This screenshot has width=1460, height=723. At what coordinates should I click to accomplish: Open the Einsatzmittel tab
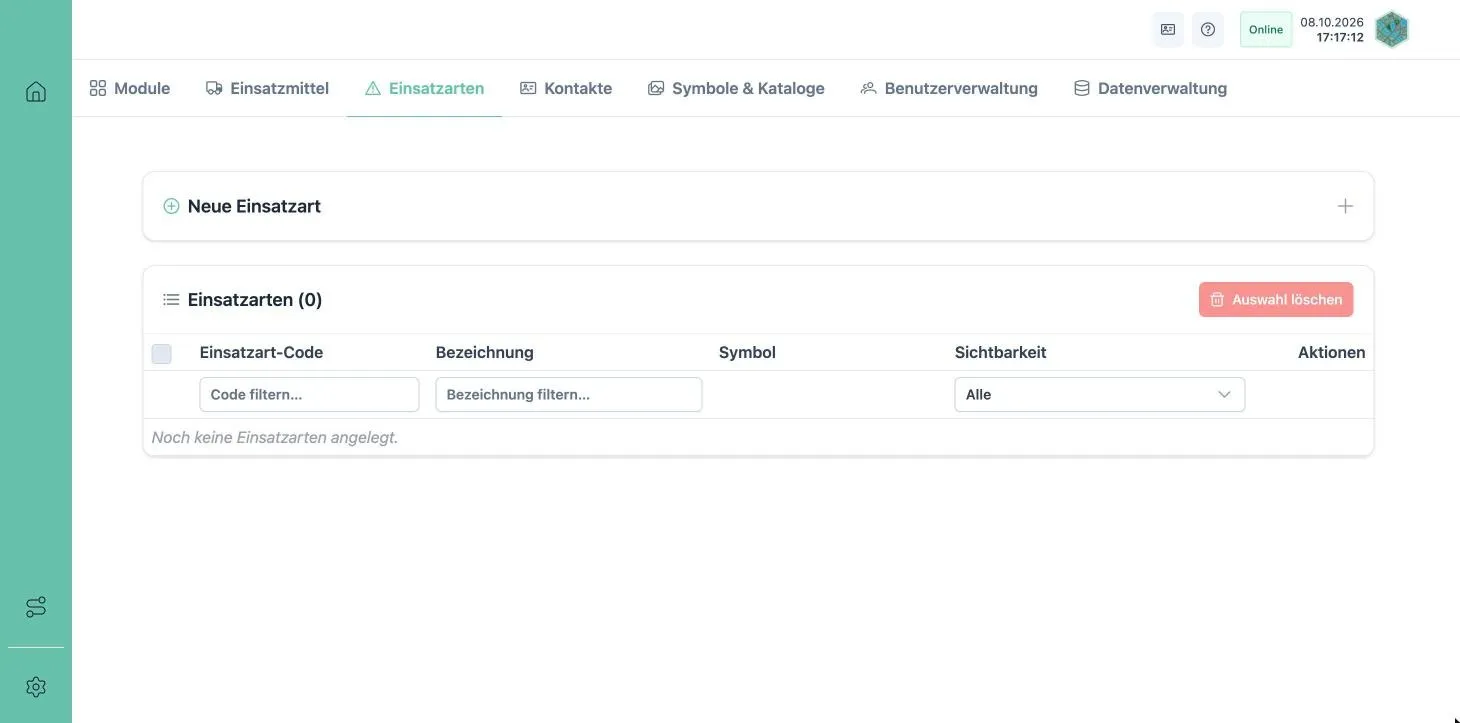tap(268, 88)
